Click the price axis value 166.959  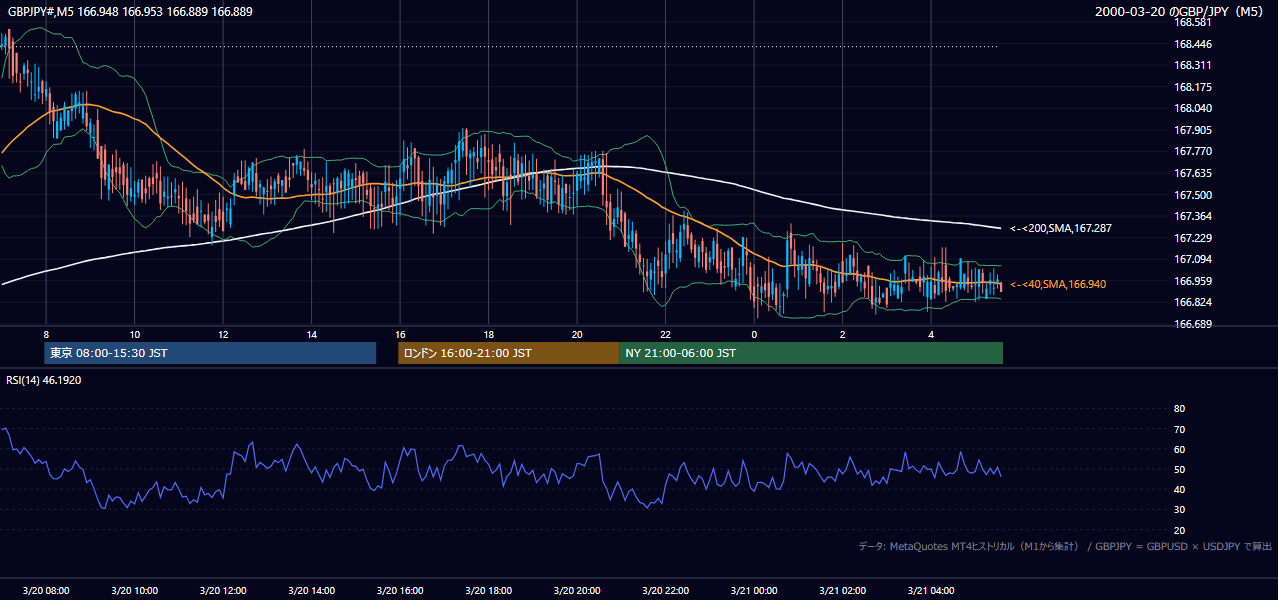1193,281
